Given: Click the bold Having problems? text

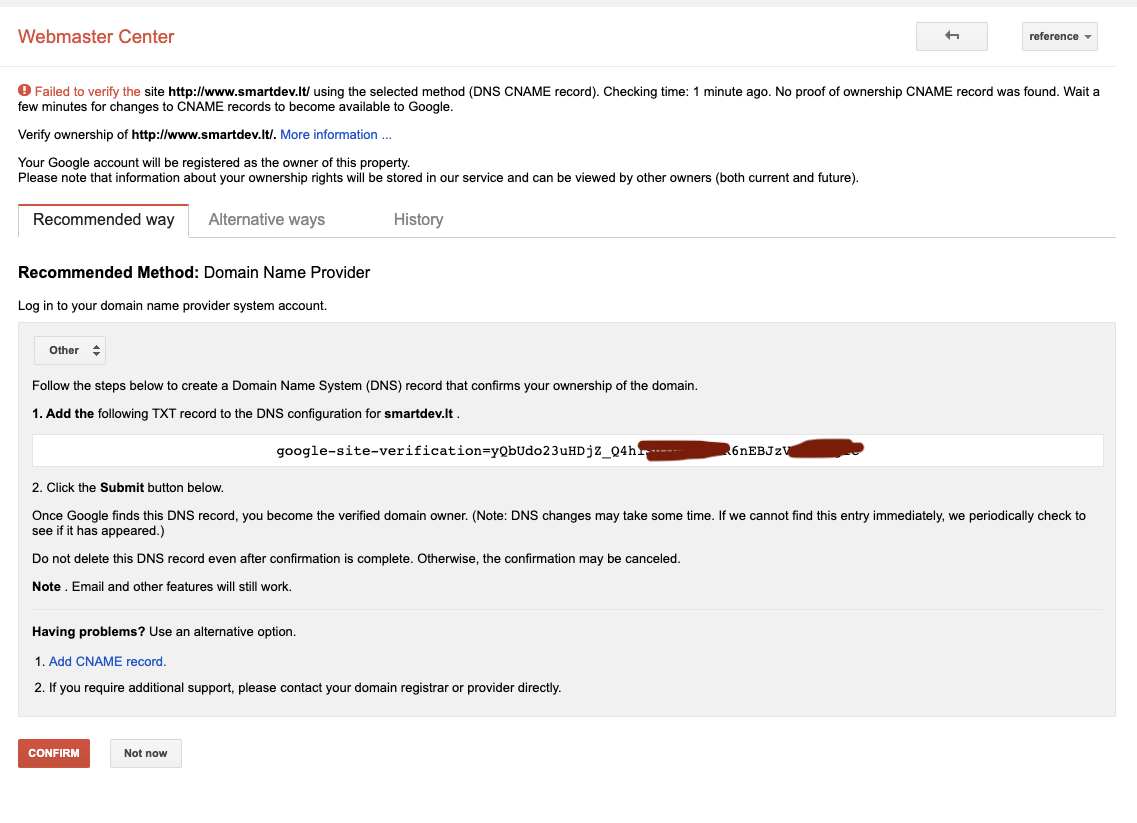Looking at the screenshot, I should (88, 632).
